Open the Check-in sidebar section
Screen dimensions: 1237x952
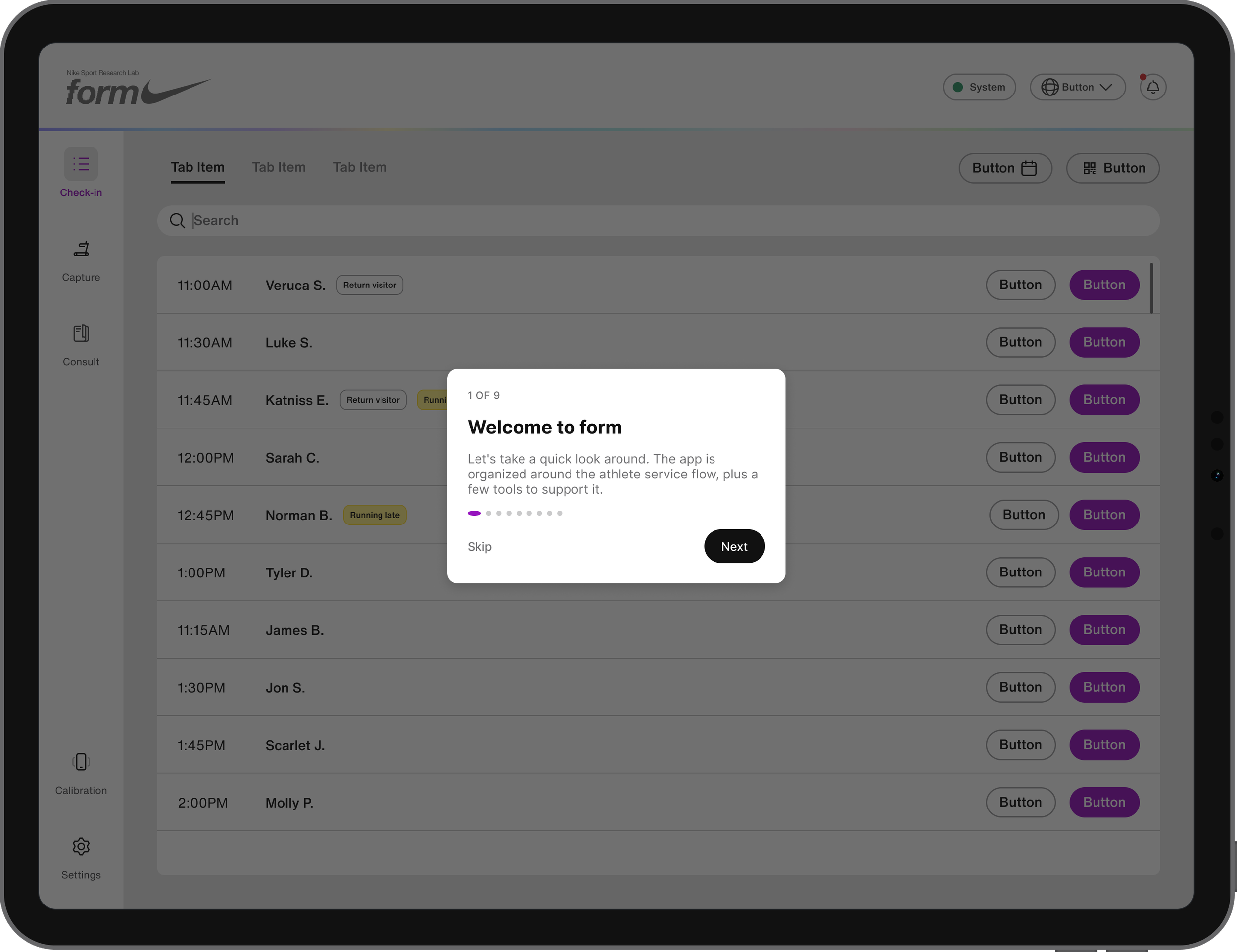pyautogui.click(x=81, y=173)
